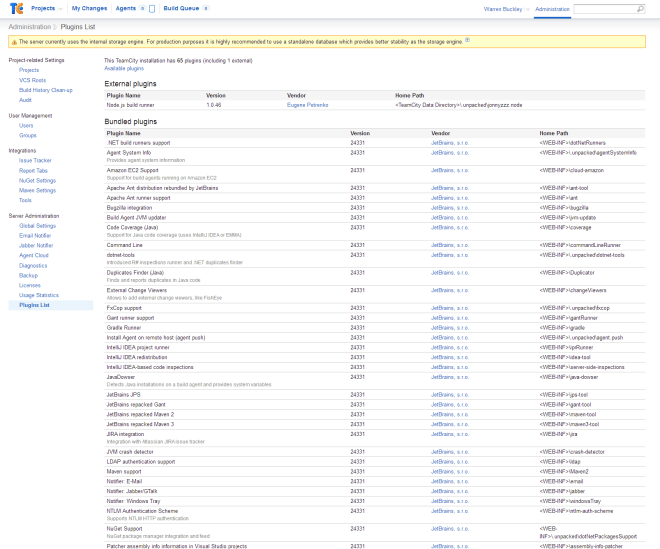Click the agent status icon beside Agents
660x549 pixels.
coord(152,9)
